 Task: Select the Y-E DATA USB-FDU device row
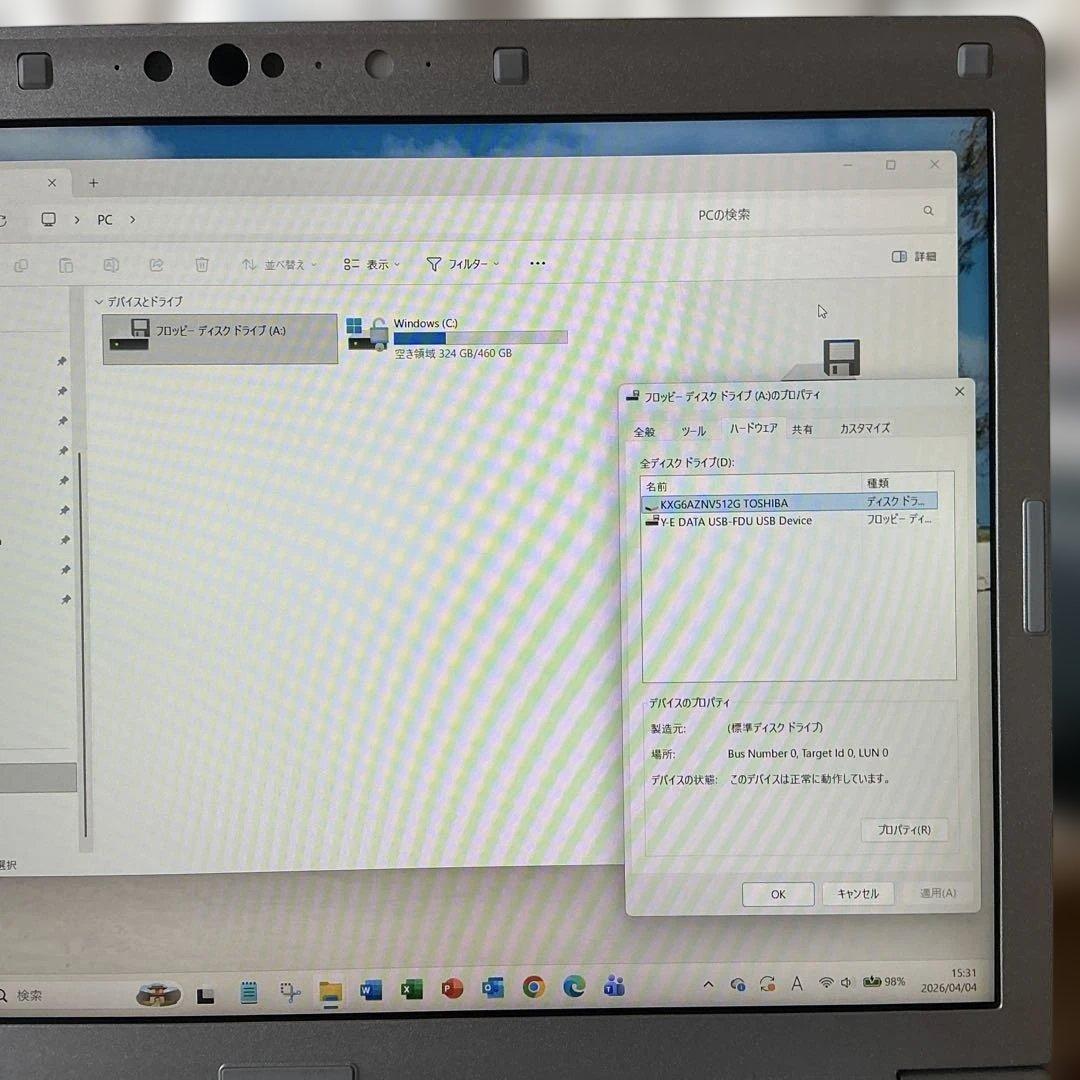tap(789, 521)
